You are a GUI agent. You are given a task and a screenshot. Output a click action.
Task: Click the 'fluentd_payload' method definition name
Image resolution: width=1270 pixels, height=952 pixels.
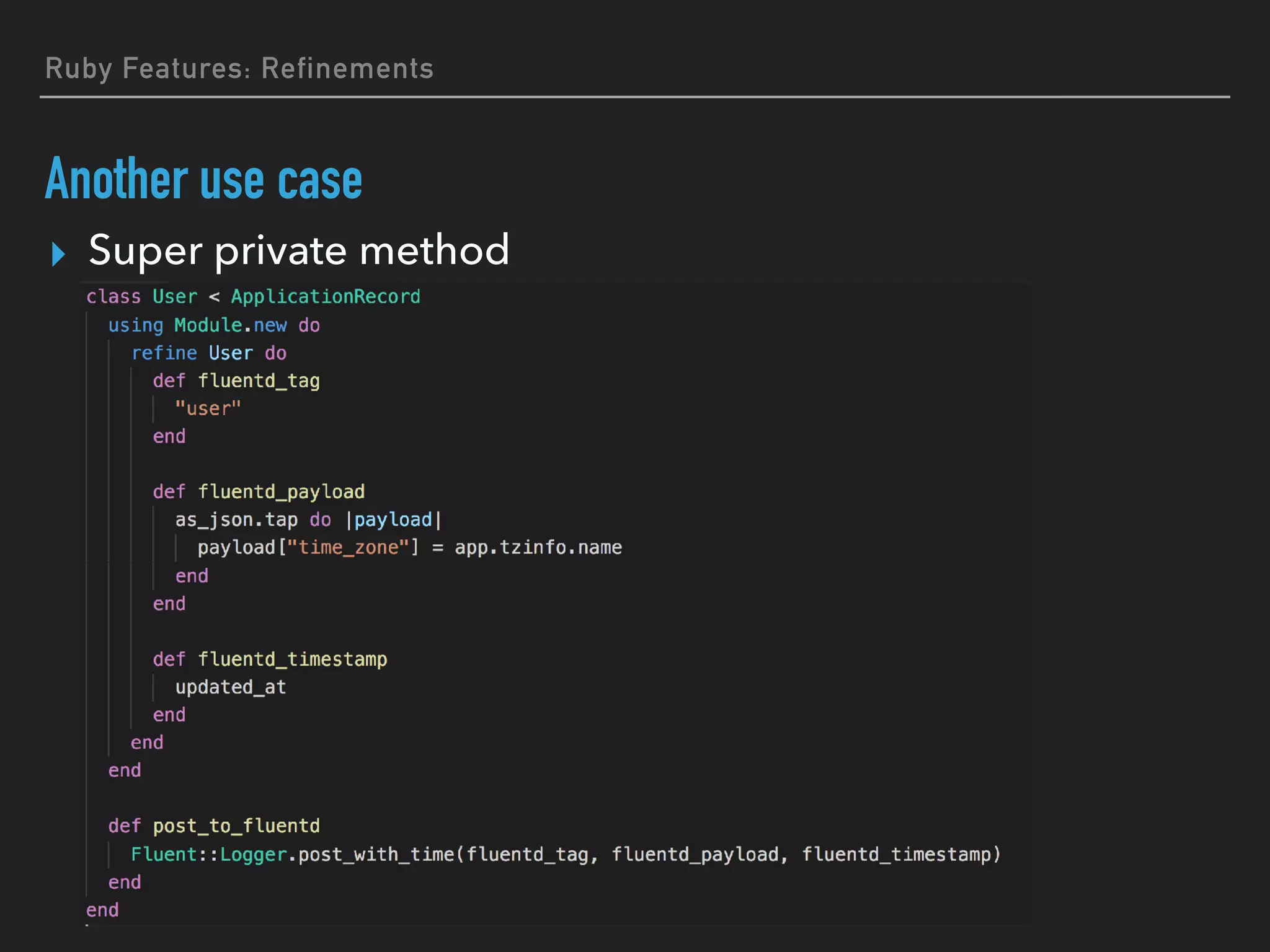(281, 491)
